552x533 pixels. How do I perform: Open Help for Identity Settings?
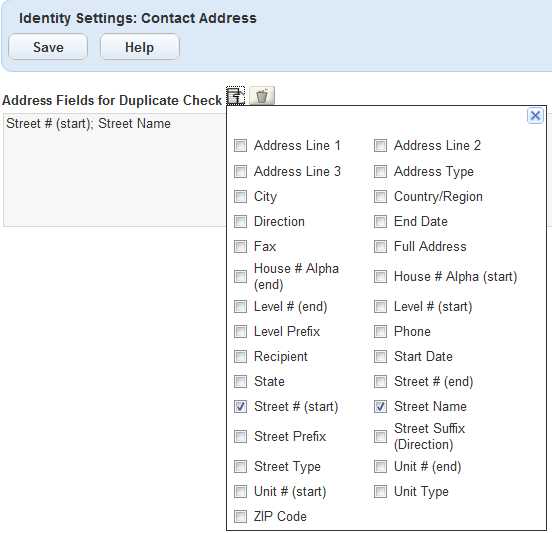[140, 47]
